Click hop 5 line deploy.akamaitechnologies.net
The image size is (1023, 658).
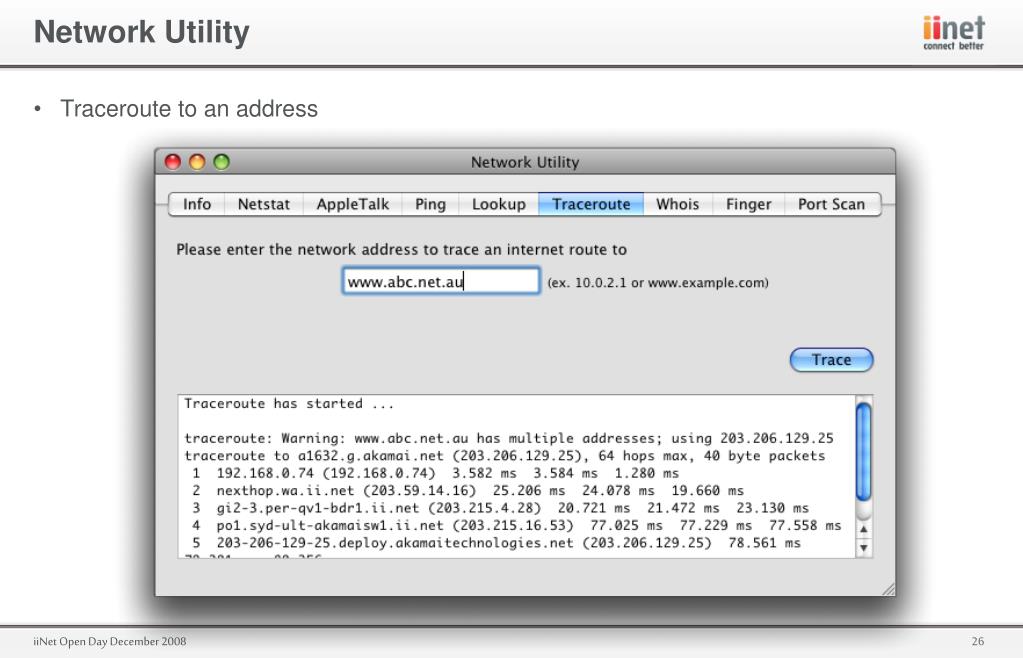coord(496,543)
